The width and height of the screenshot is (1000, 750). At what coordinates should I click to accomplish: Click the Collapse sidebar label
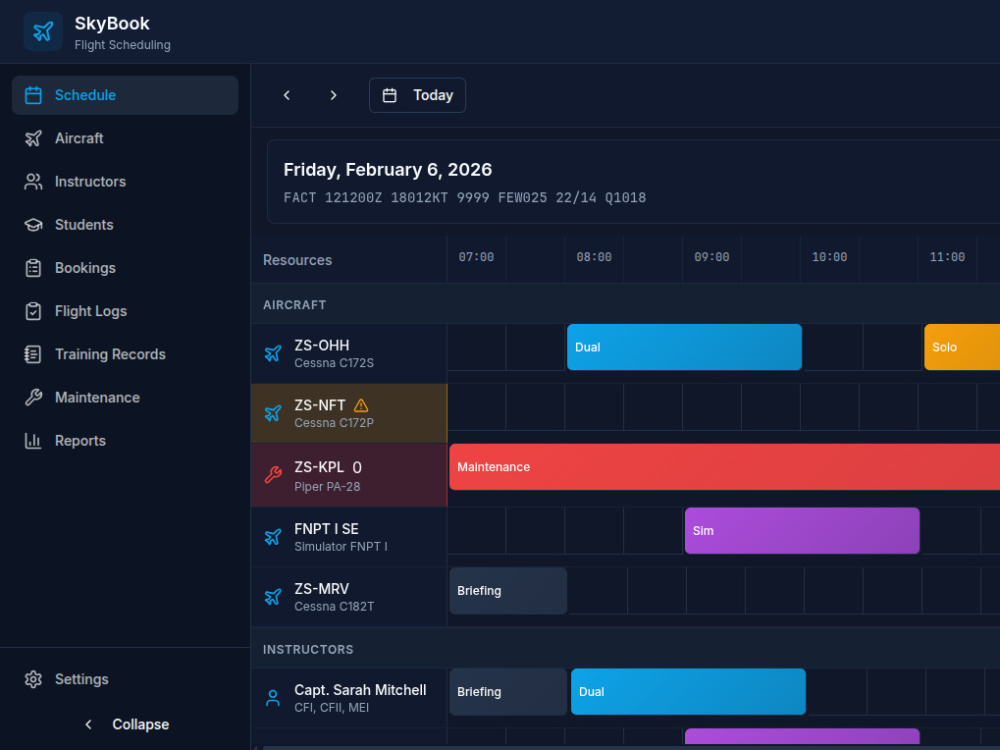[140, 724]
